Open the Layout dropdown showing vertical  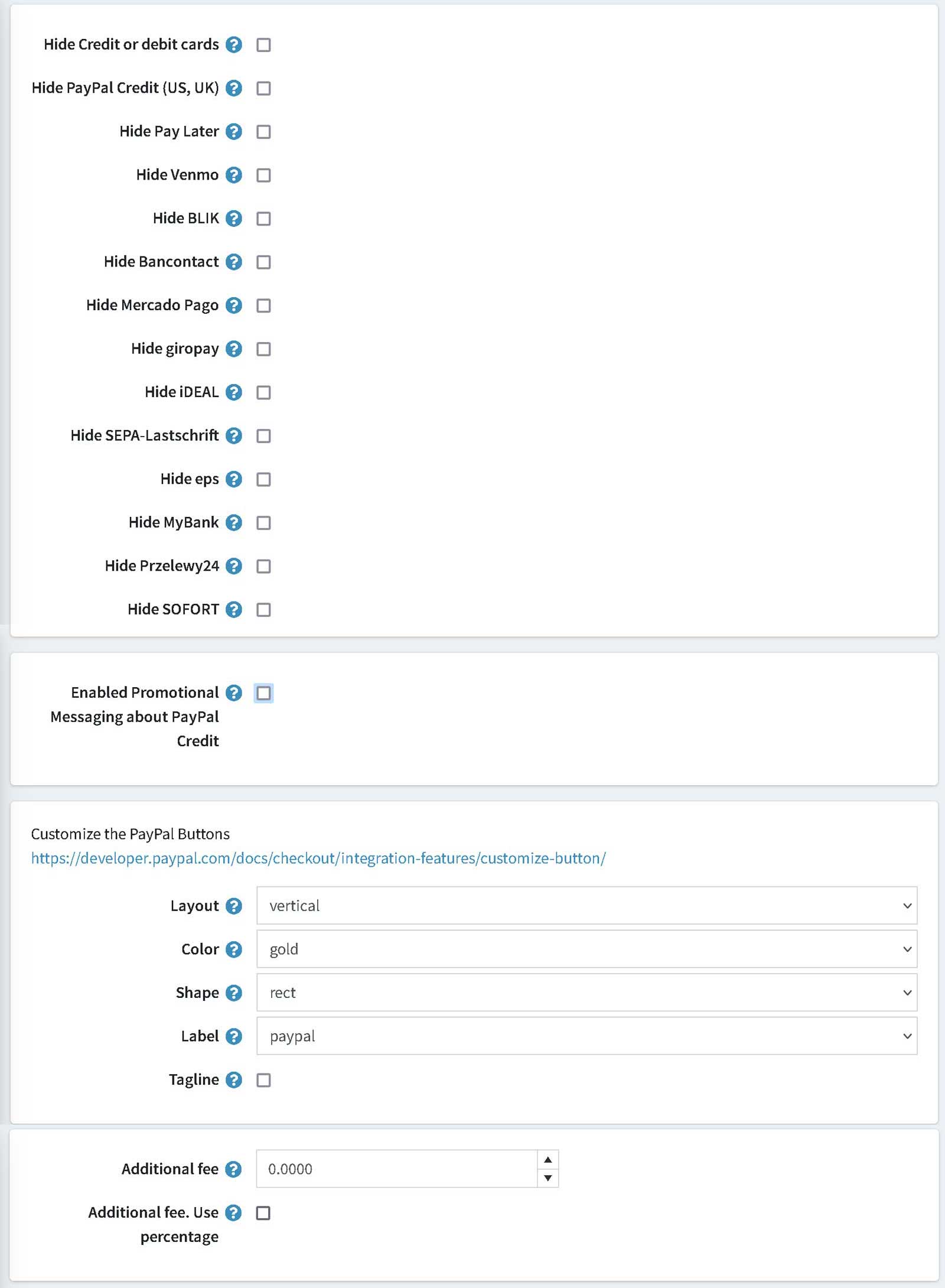click(586, 905)
